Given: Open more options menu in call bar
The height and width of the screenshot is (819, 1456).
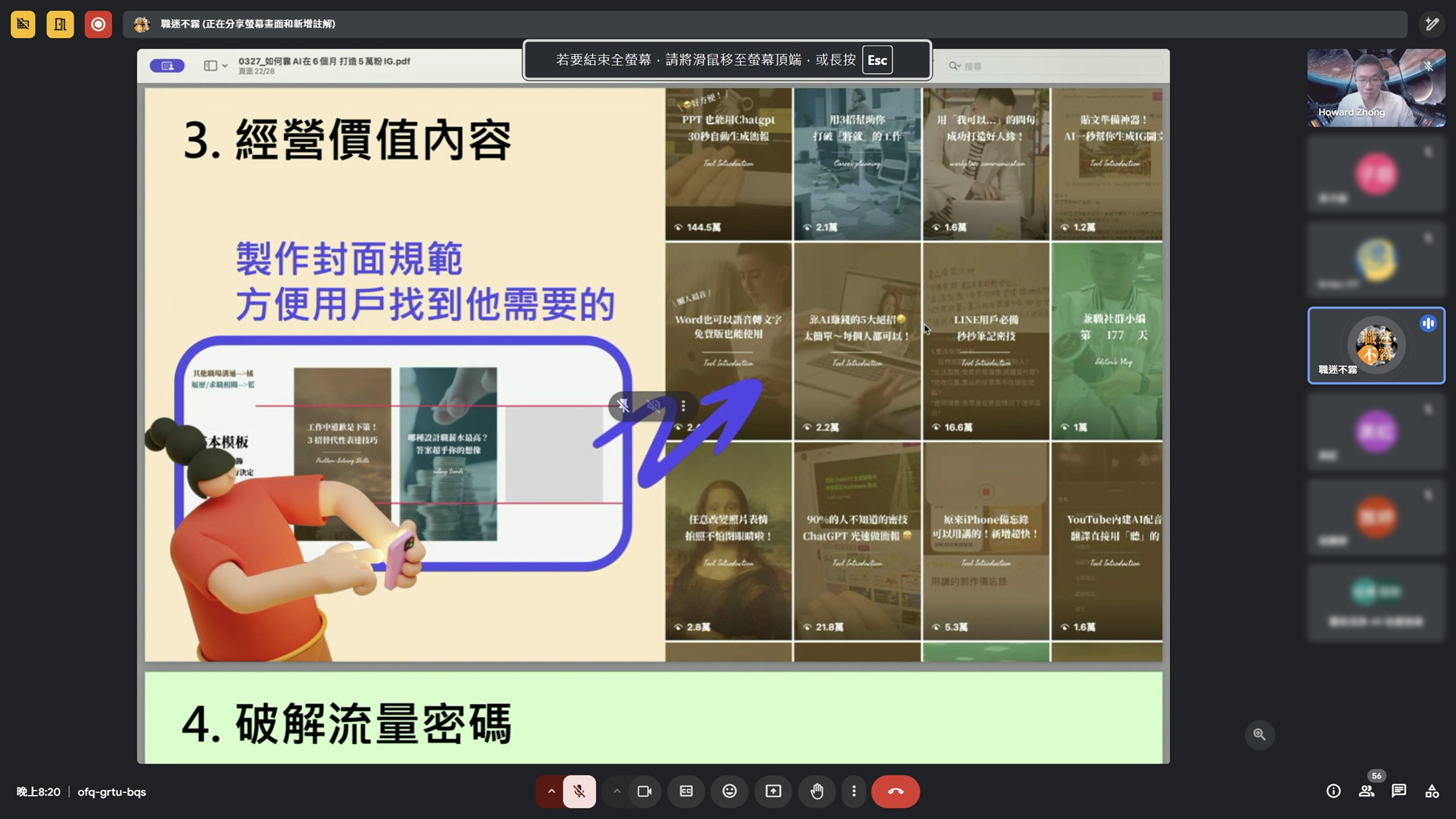Looking at the screenshot, I should [854, 791].
